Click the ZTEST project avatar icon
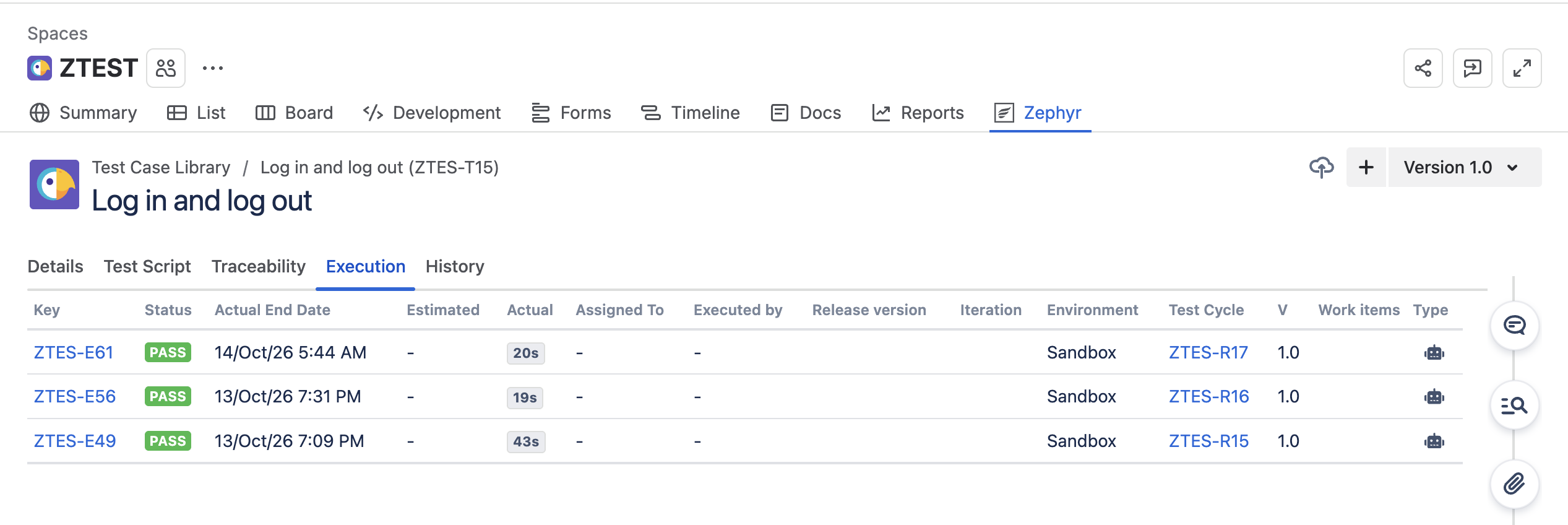The height and width of the screenshot is (525, 1568). click(40, 68)
